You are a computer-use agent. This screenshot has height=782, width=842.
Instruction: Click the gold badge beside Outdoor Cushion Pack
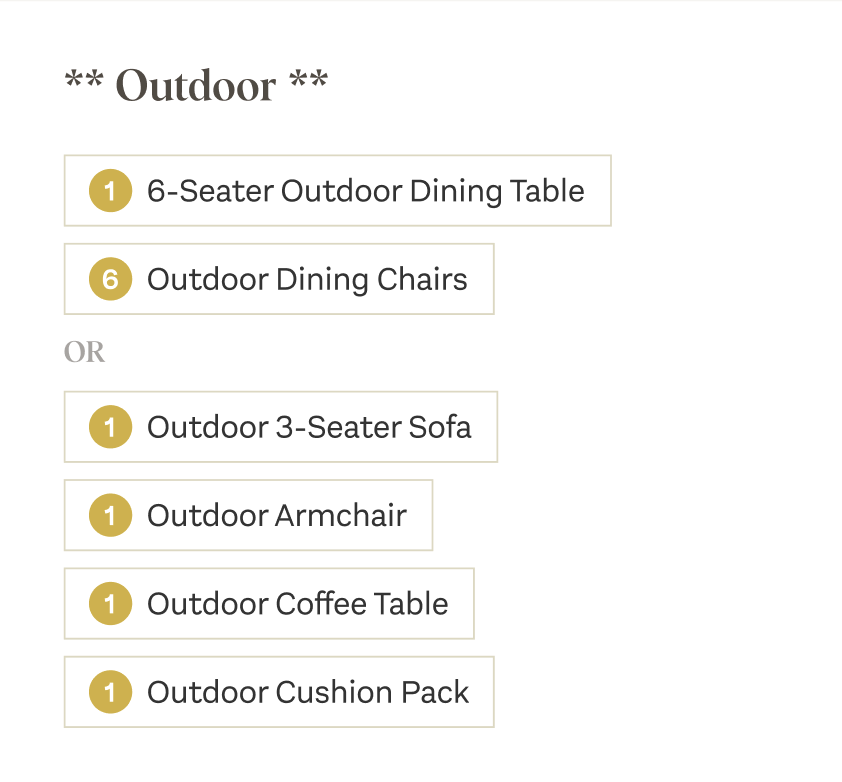pos(110,692)
